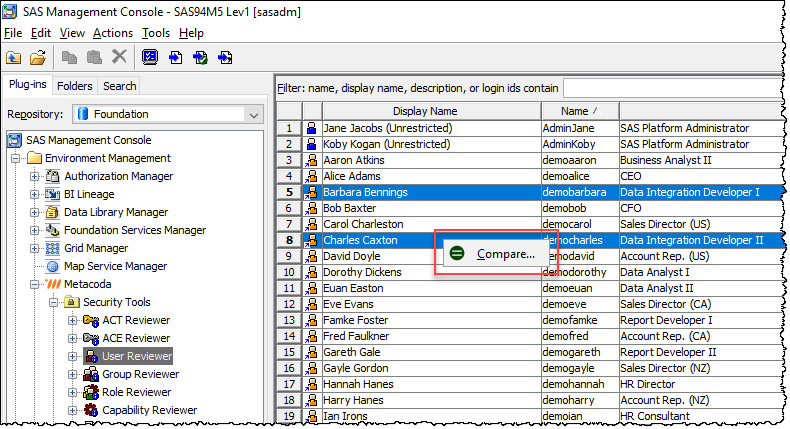The image size is (790, 429).
Task: Select the Koby Kogan (Unrestricted) row
Action: pos(529,144)
